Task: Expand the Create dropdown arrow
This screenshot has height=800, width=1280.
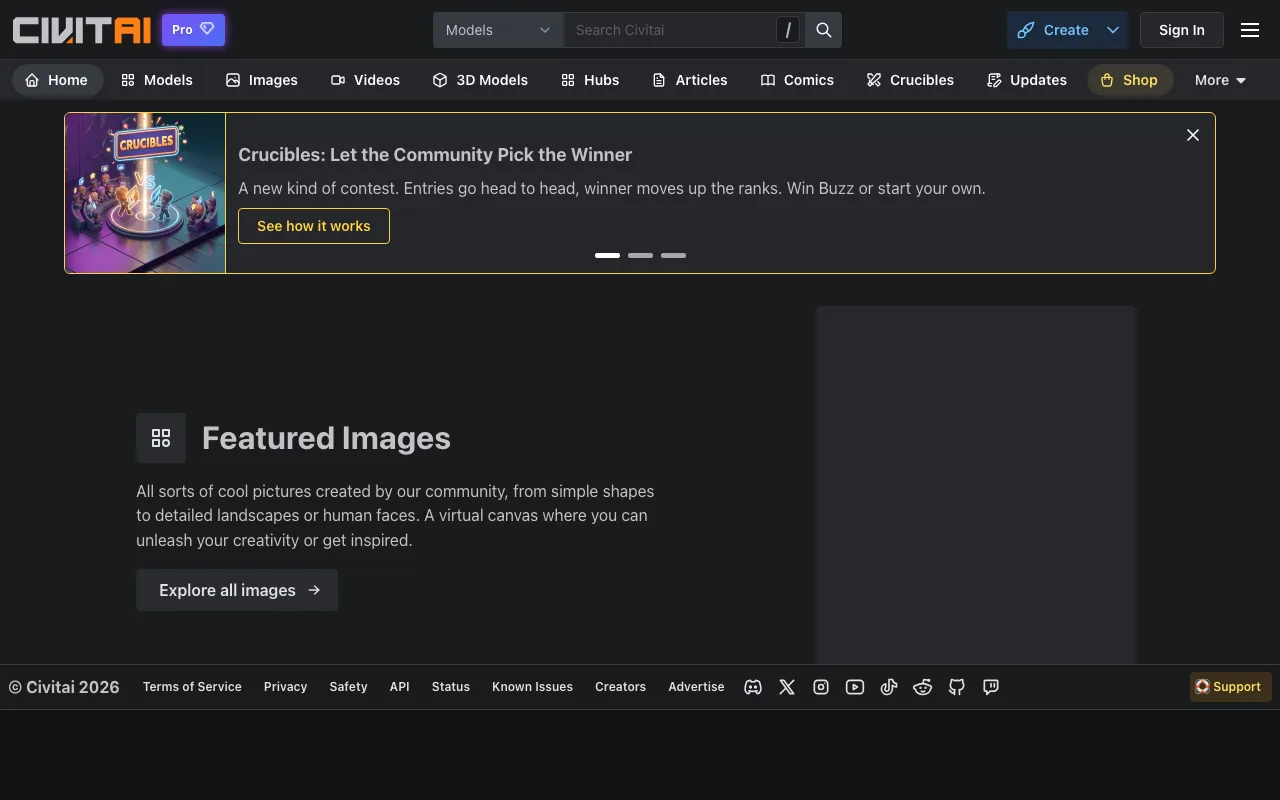Action: tap(1113, 30)
